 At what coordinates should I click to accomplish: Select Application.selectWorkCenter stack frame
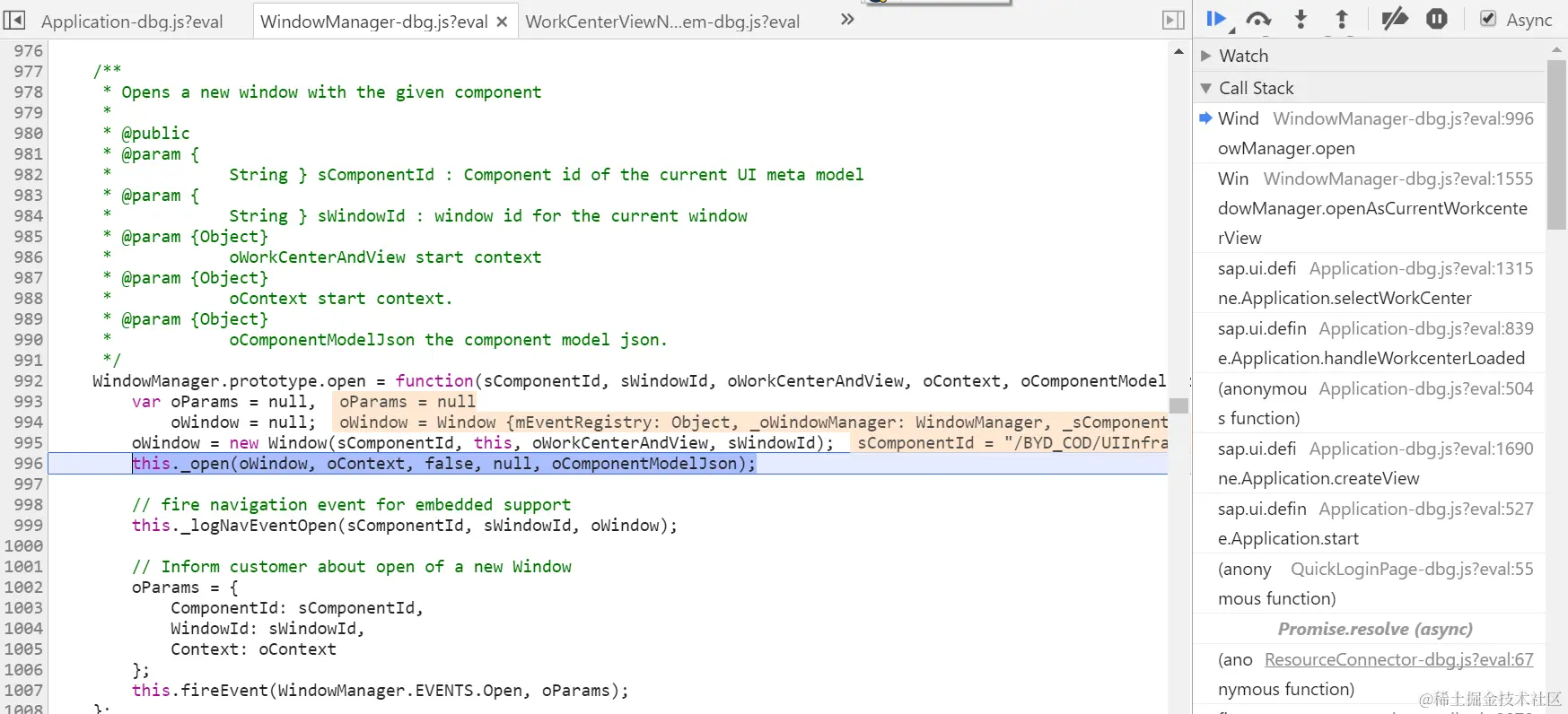[1369, 283]
